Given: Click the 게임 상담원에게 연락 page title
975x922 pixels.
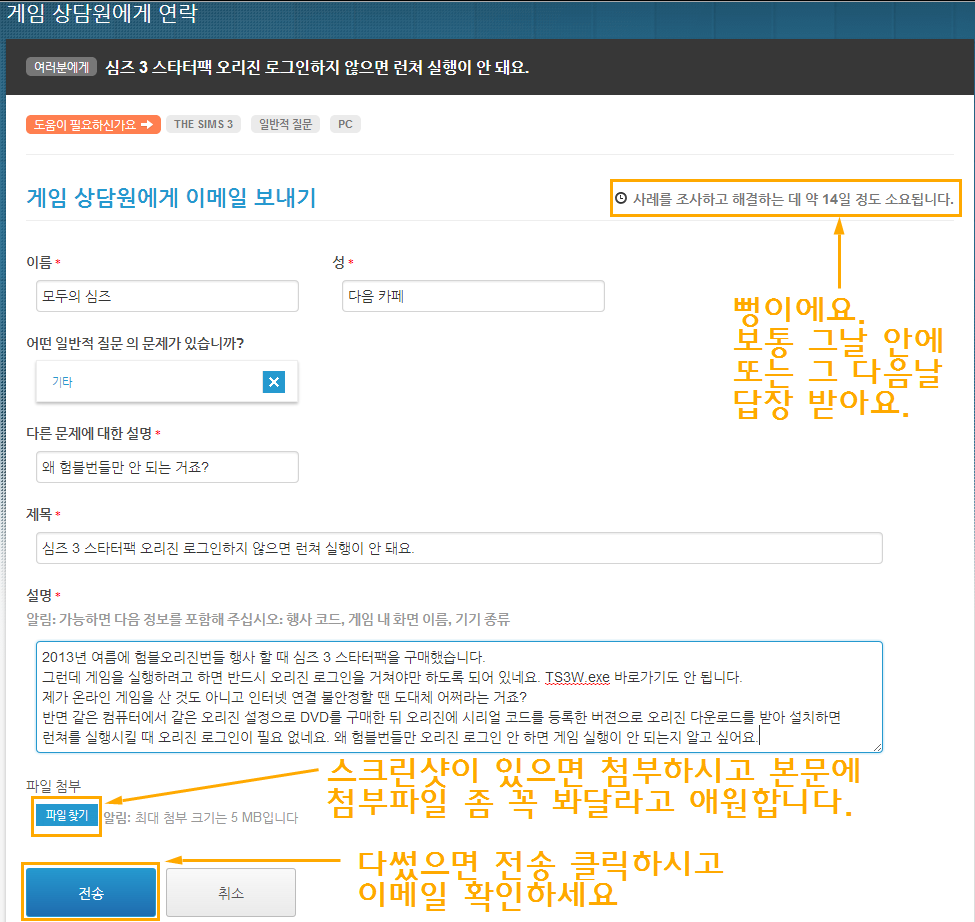Looking at the screenshot, I should (x=102, y=14).
